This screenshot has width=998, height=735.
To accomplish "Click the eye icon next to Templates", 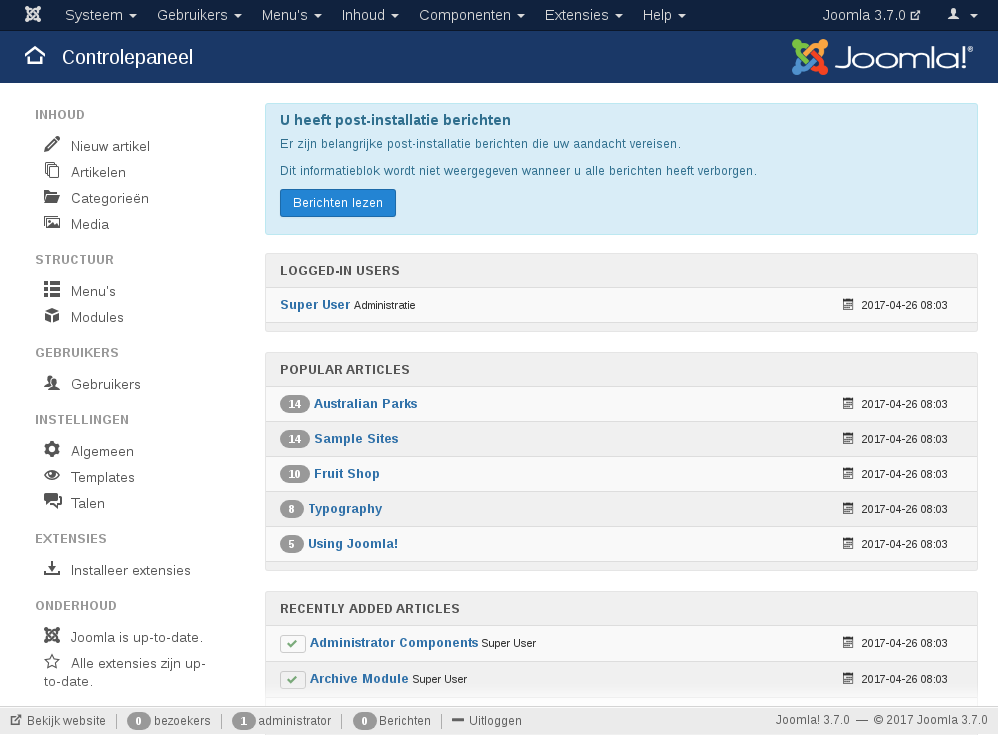I will point(52,476).
